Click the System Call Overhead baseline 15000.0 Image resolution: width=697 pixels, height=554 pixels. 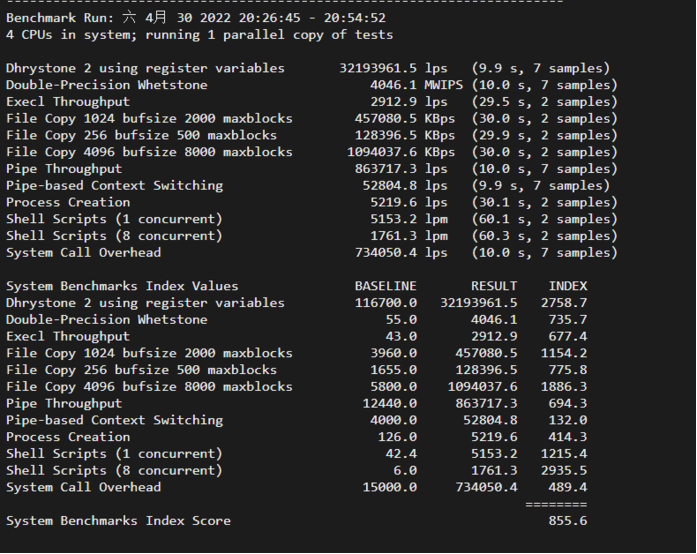pos(390,487)
